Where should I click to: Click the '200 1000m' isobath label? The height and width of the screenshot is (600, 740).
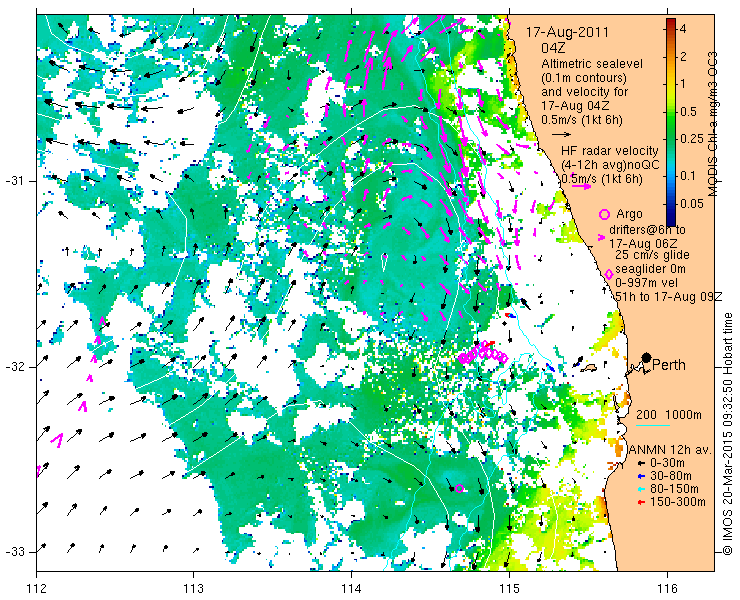point(669,415)
